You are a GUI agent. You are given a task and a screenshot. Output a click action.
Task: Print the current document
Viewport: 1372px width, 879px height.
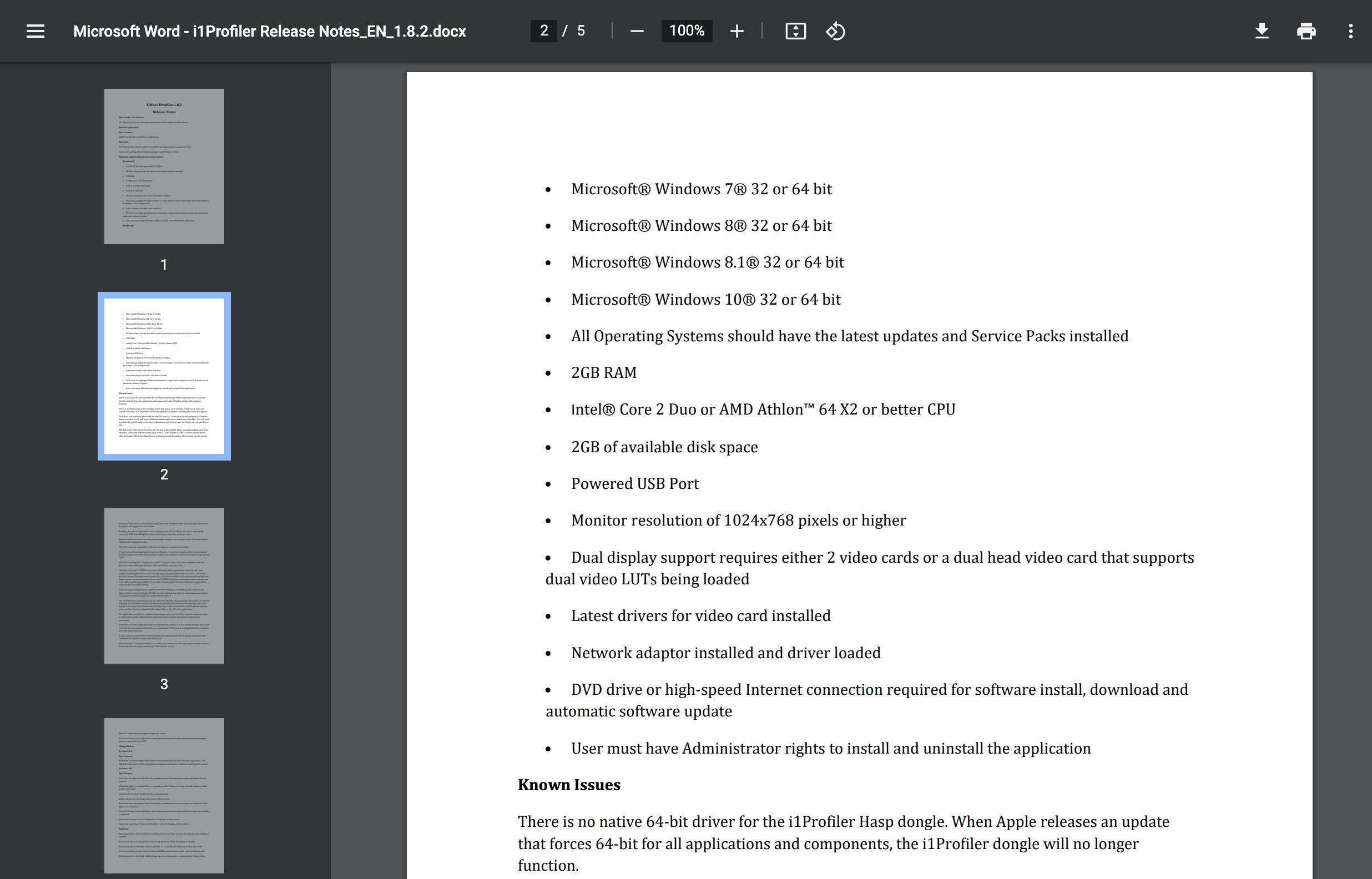pos(1307,31)
